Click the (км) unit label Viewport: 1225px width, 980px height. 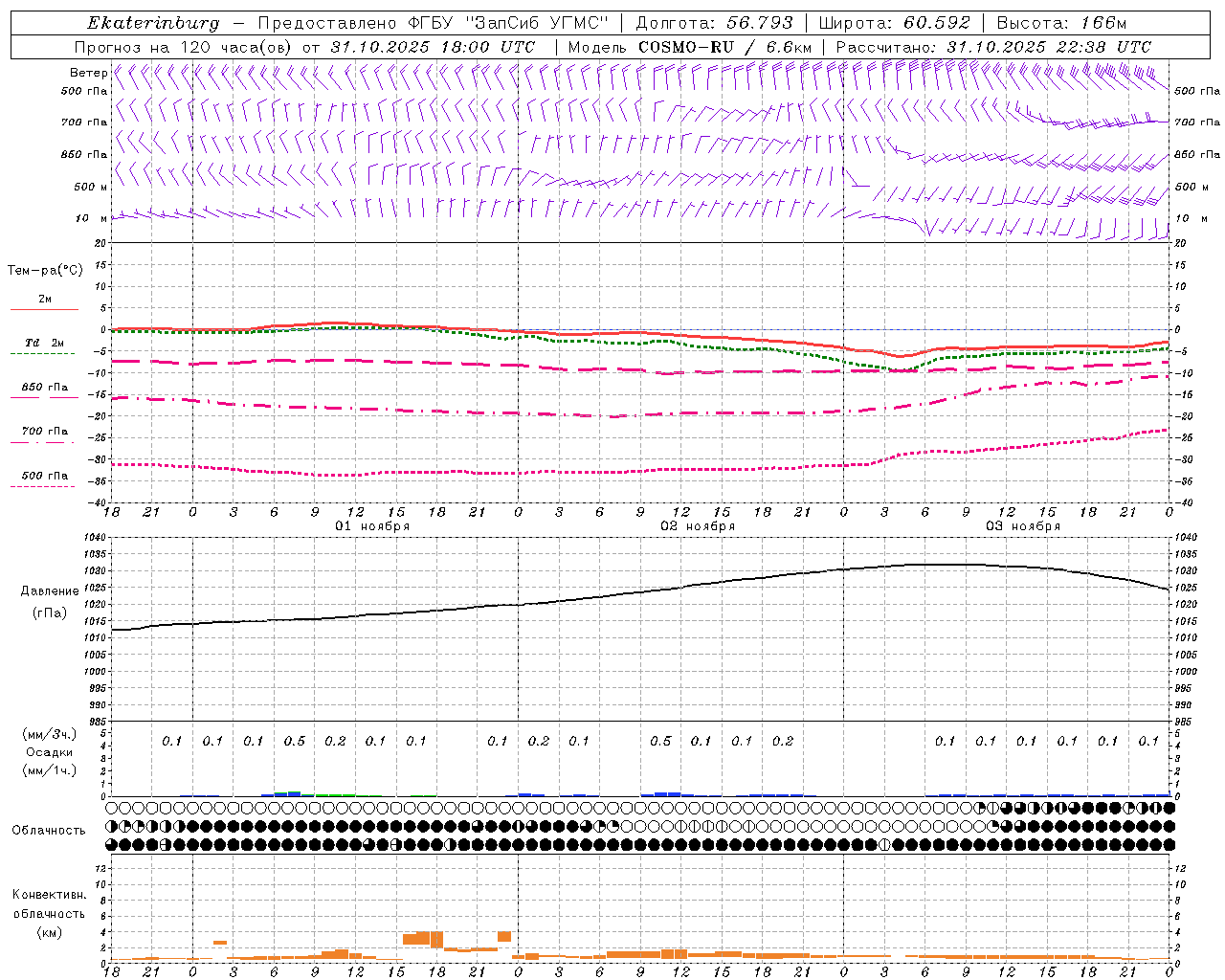pyautogui.click(x=49, y=932)
